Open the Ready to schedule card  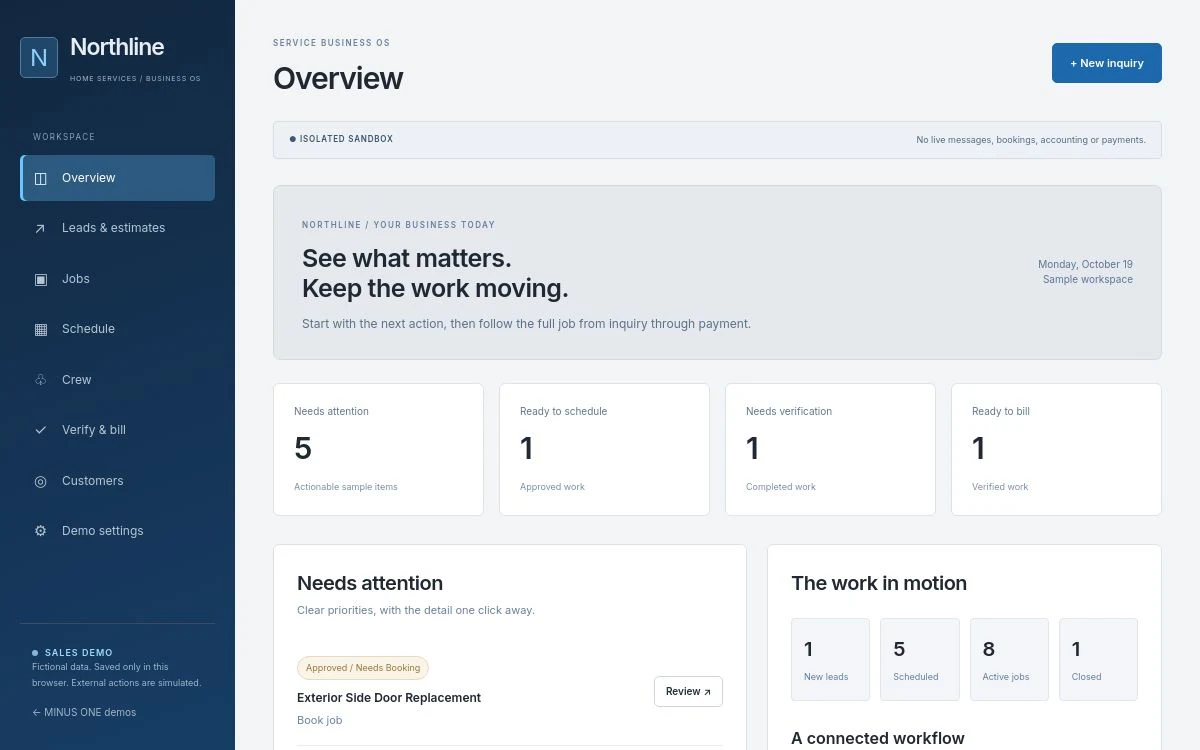pyautogui.click(x=604, y=449)
